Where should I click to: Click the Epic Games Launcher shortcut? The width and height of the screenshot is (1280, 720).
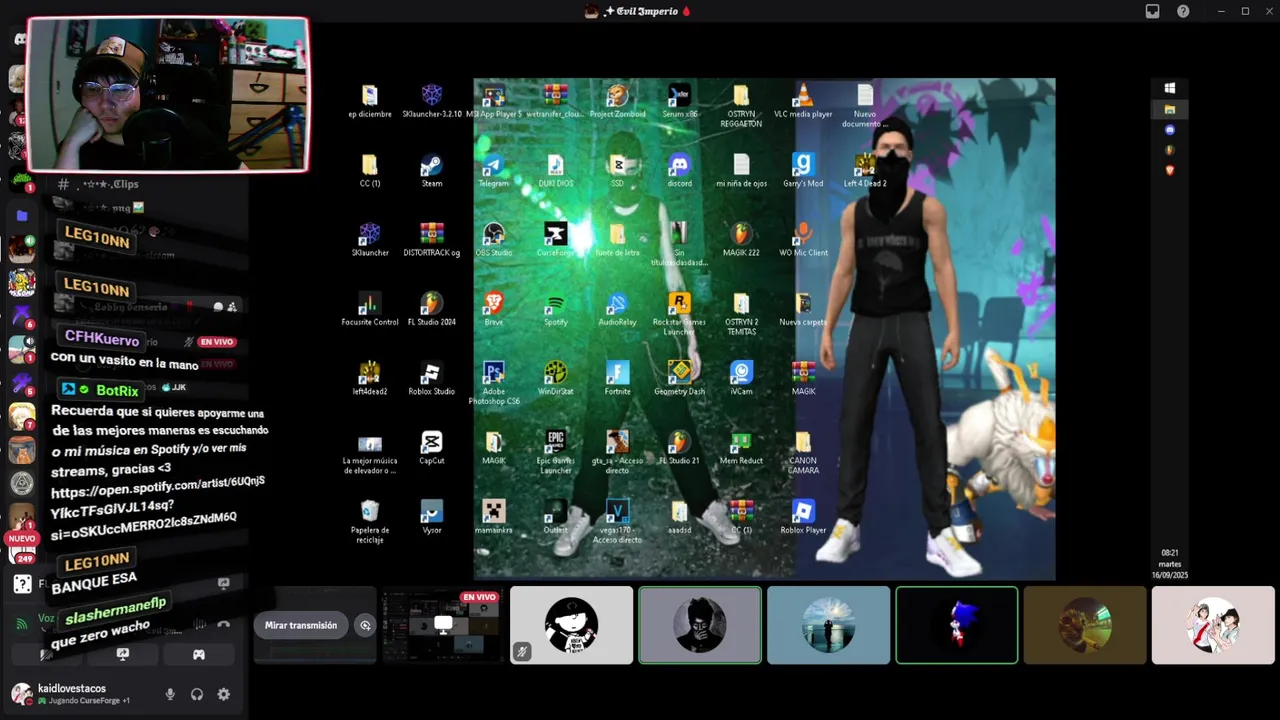point(555,452)
